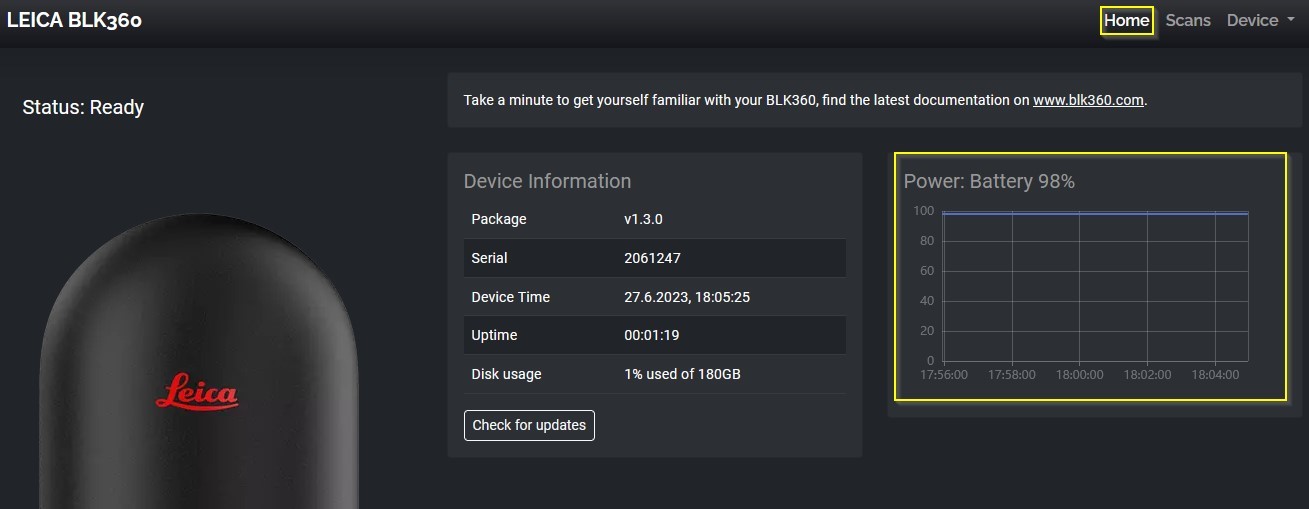The image size is (1309, 509).
Task: Click the 18:04:00 axis tick label
Action: coord(1215,375)
